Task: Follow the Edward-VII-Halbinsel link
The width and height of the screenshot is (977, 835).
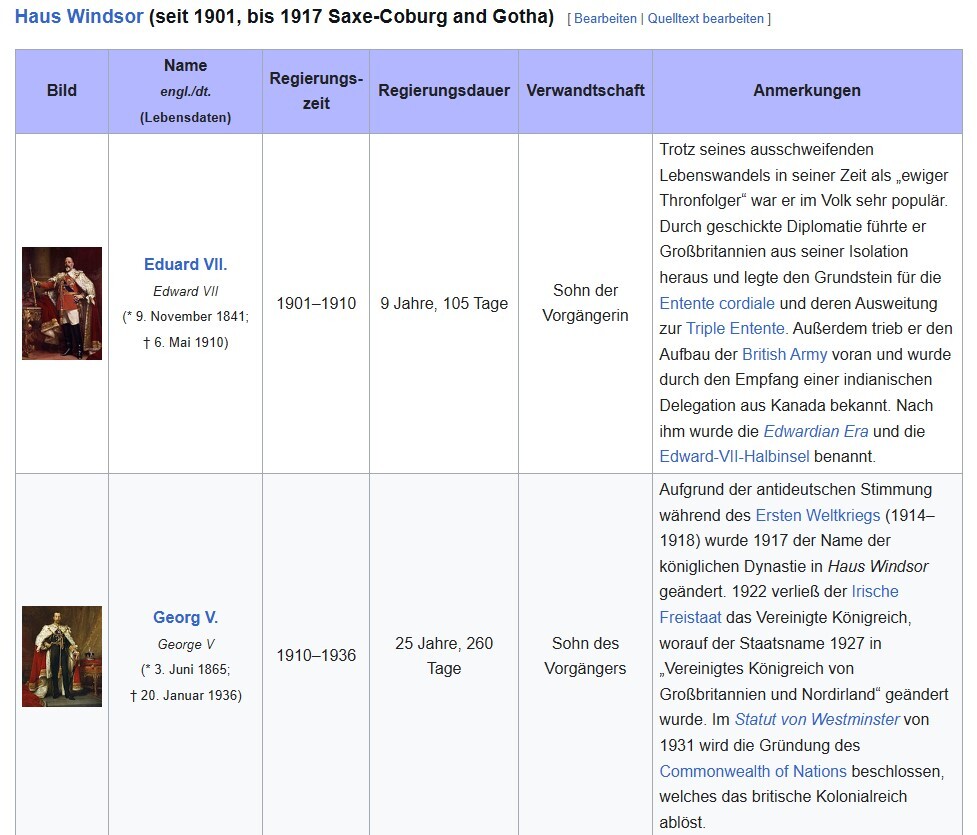Action: (735, 457)
